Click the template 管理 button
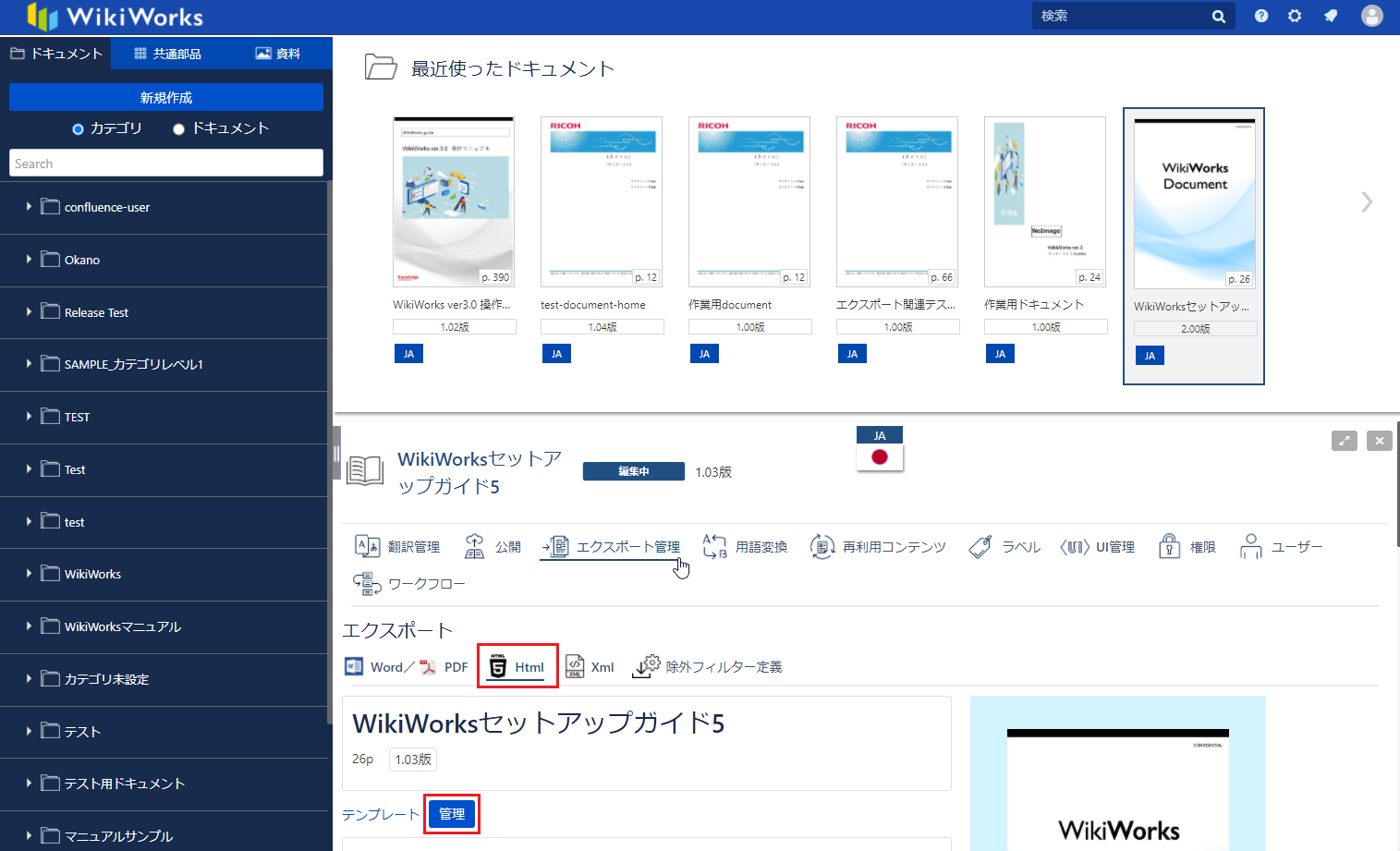 452,814
